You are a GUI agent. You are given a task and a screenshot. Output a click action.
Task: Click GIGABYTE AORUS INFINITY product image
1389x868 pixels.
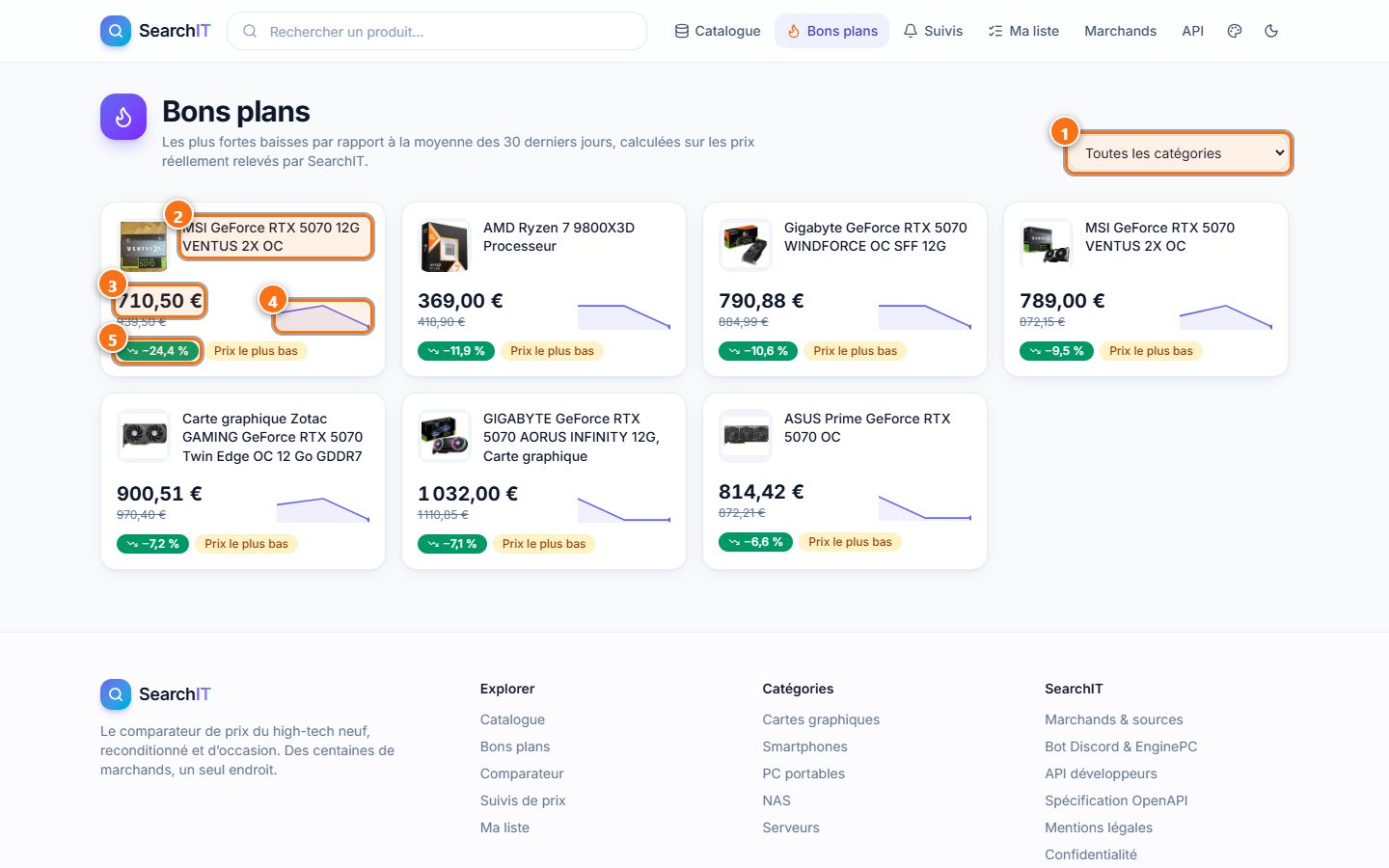click(x=444, y=436)
